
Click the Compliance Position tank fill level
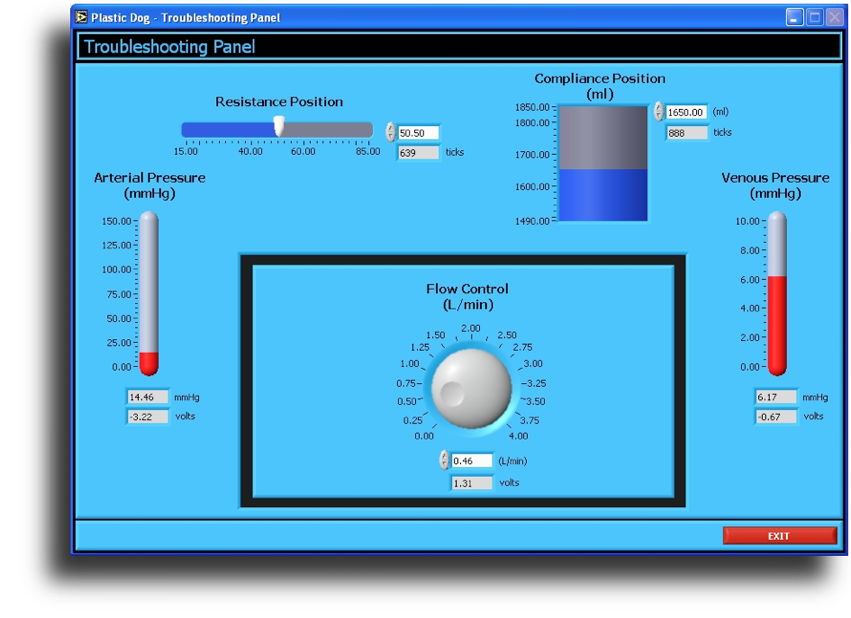tap(603, 194)
